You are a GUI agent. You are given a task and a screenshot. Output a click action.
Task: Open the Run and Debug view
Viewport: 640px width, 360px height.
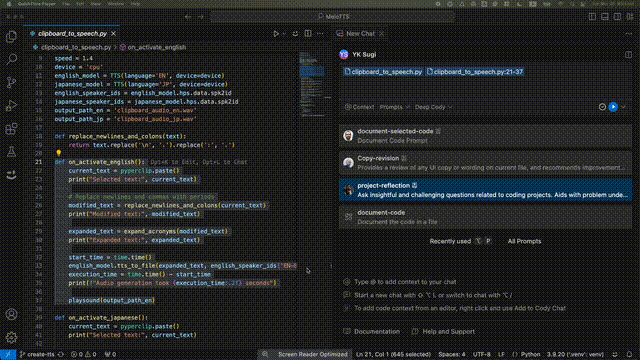coord(11,105)
